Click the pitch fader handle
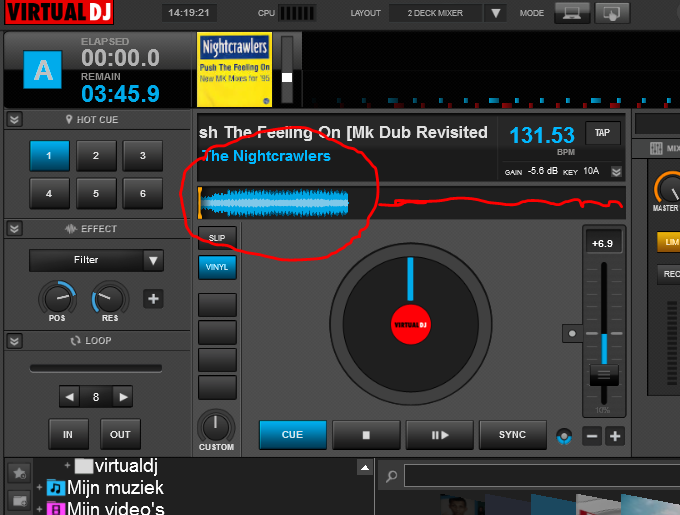This screenshot has height=515, width=680. (604, 375)
